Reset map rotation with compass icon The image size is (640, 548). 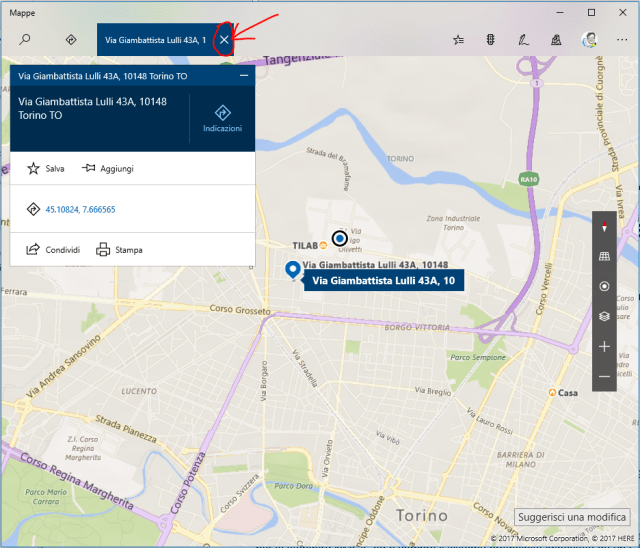tap(604, 226)
